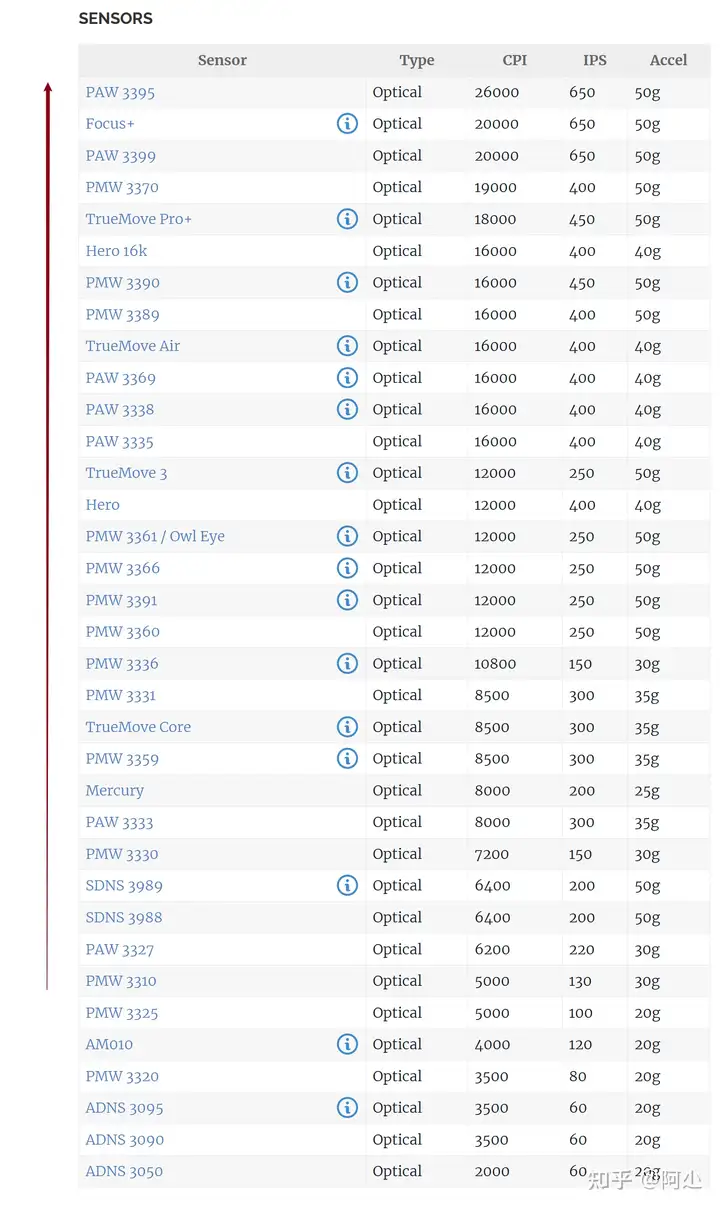The width and height of the screenshot is (720, 1209).
Task: Click the info icon for PAW 3369
Action: [x=347, y=378]
